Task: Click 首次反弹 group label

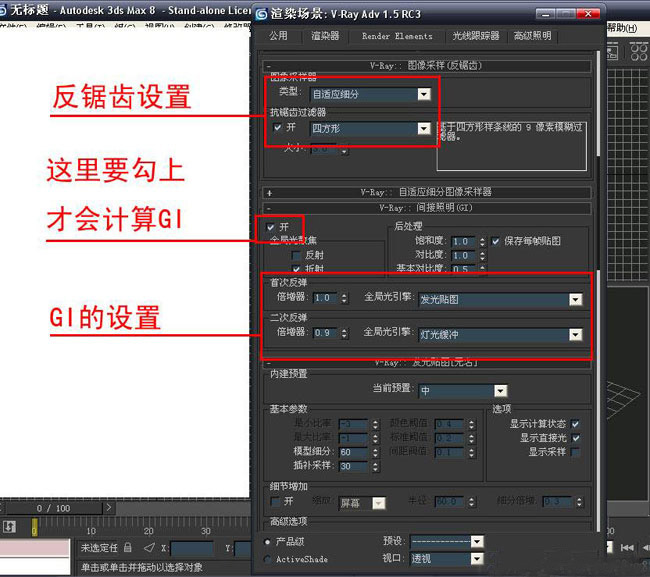Action: [289, 282]
